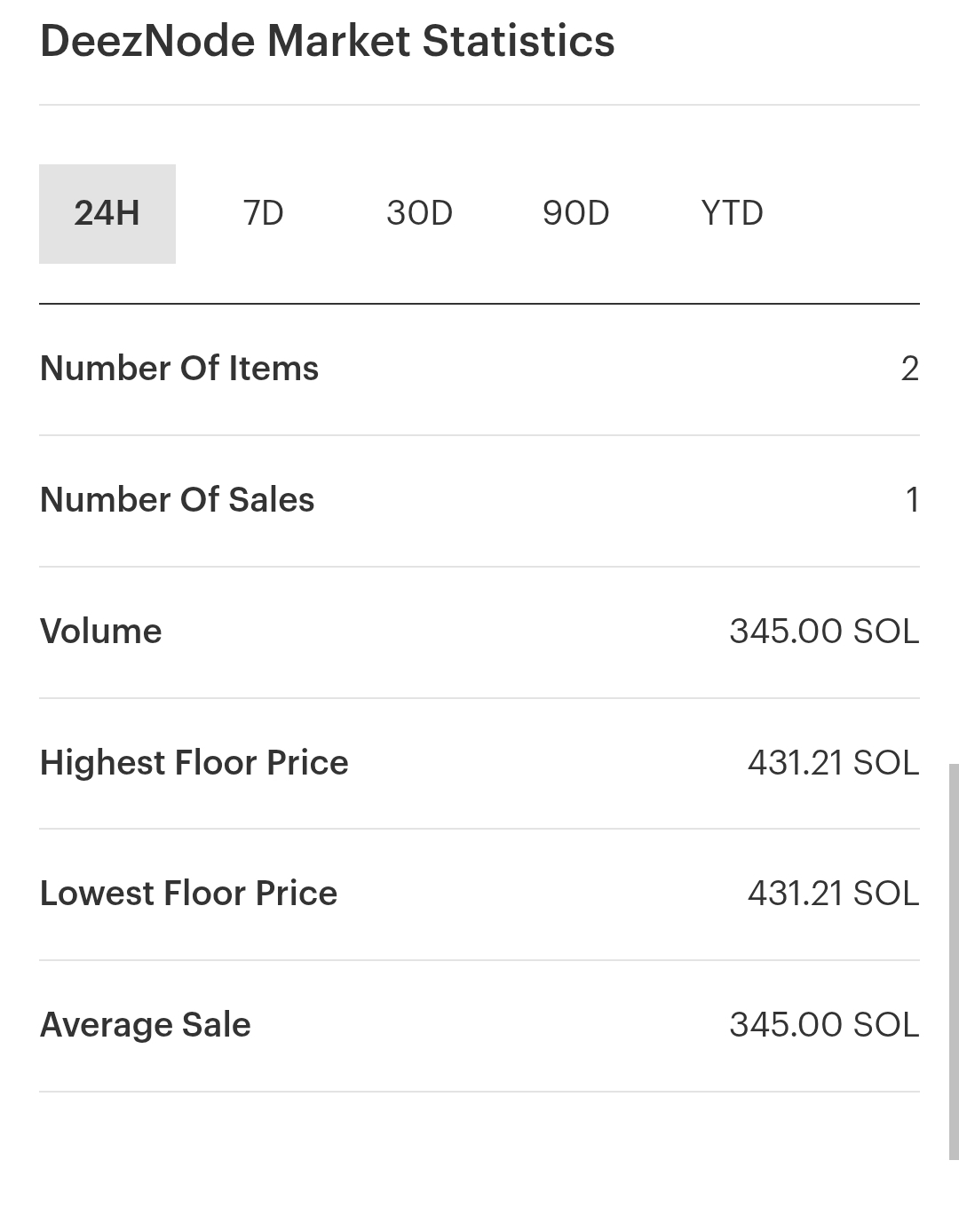The height and width of the screenshot is (1232, 959).
Task: Click the Highest Floor Price label
Action: click(194, 763)
